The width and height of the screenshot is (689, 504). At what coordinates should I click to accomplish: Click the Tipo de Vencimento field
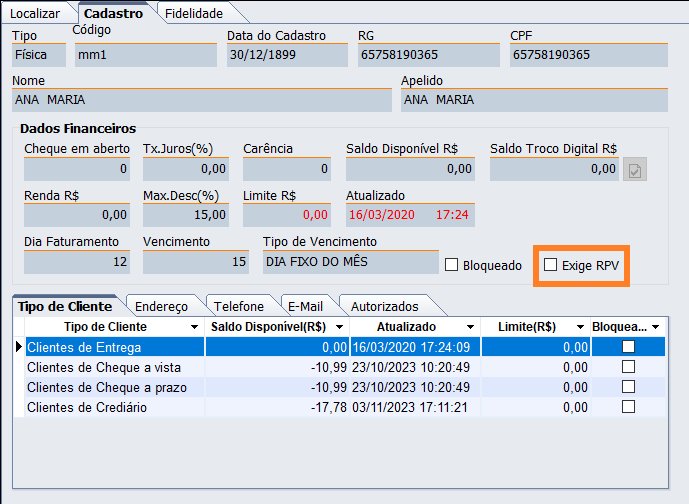coord(350,262)
